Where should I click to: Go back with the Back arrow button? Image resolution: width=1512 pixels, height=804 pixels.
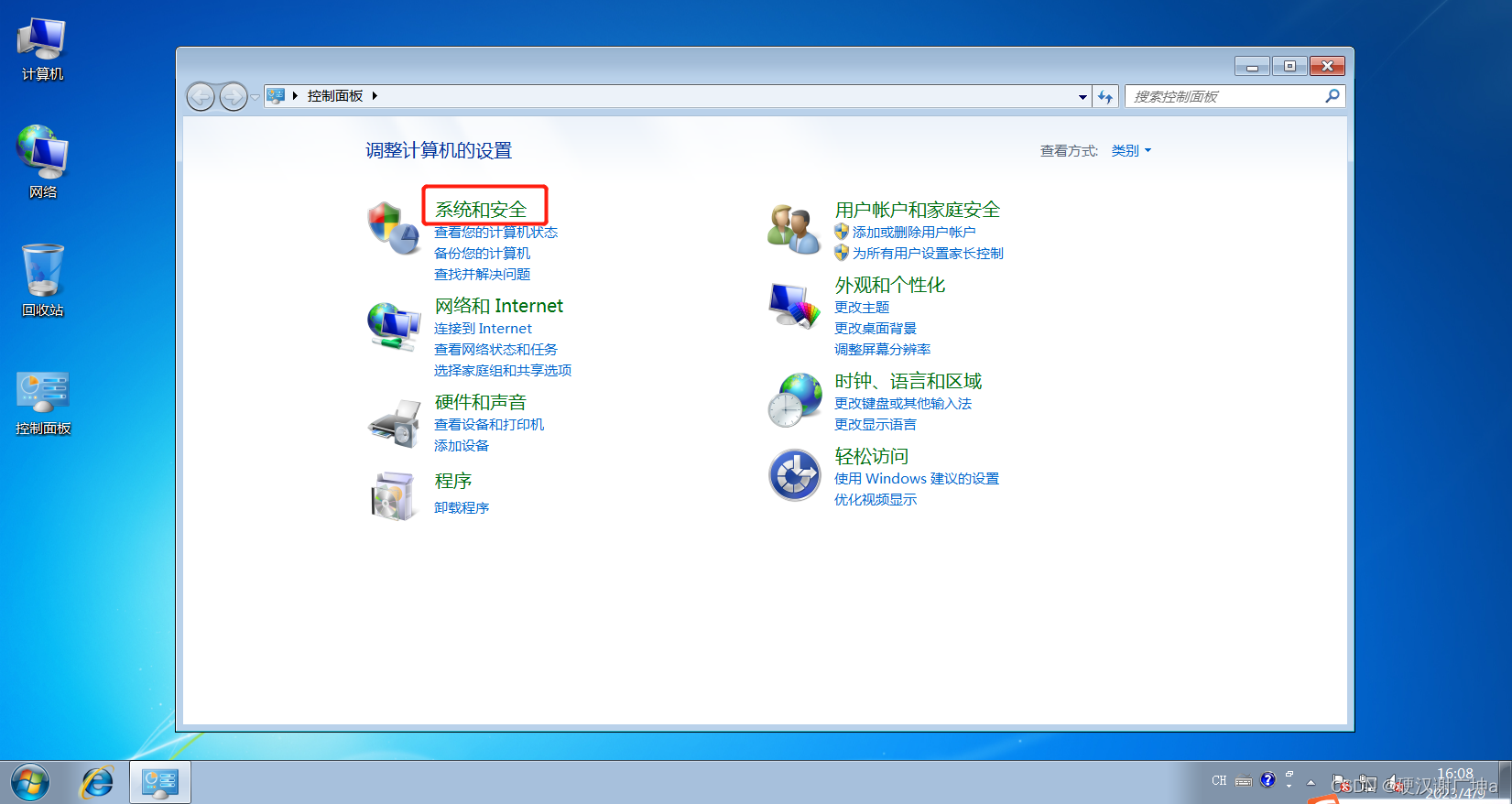tap(201, 96)
